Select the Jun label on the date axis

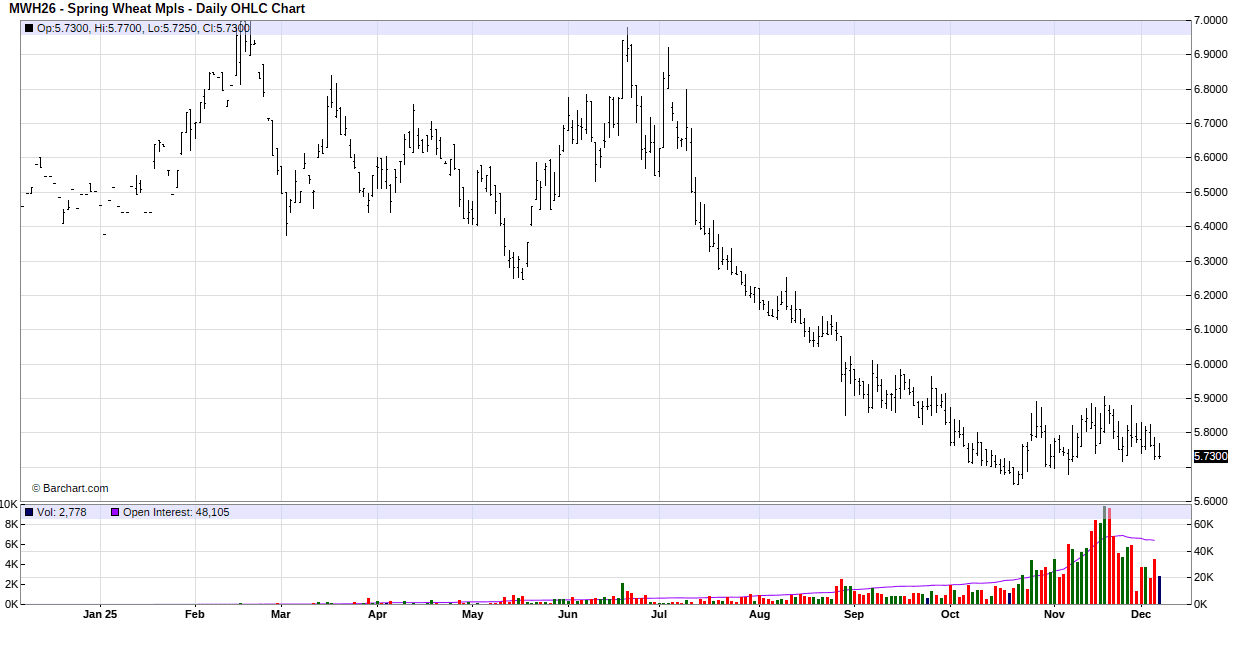tap(567, 614)
